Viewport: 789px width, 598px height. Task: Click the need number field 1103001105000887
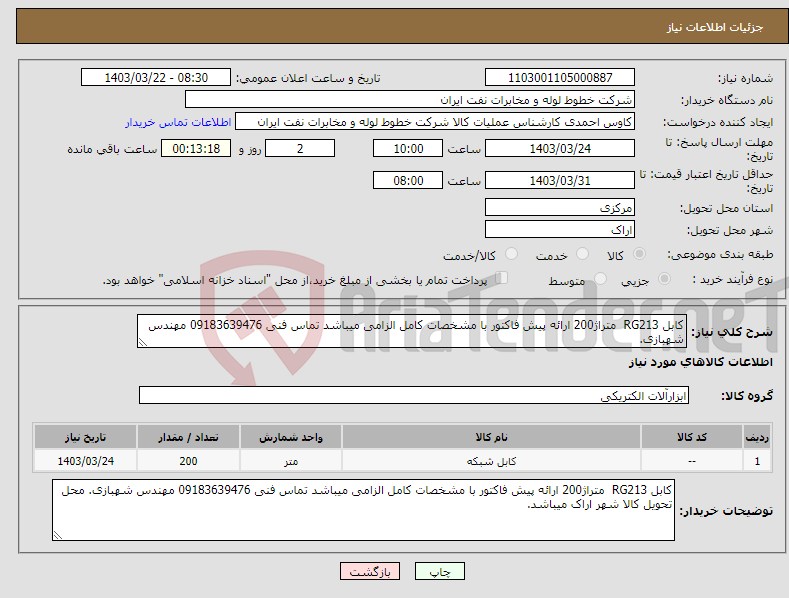pyautogui.click(x=560, y=78)
